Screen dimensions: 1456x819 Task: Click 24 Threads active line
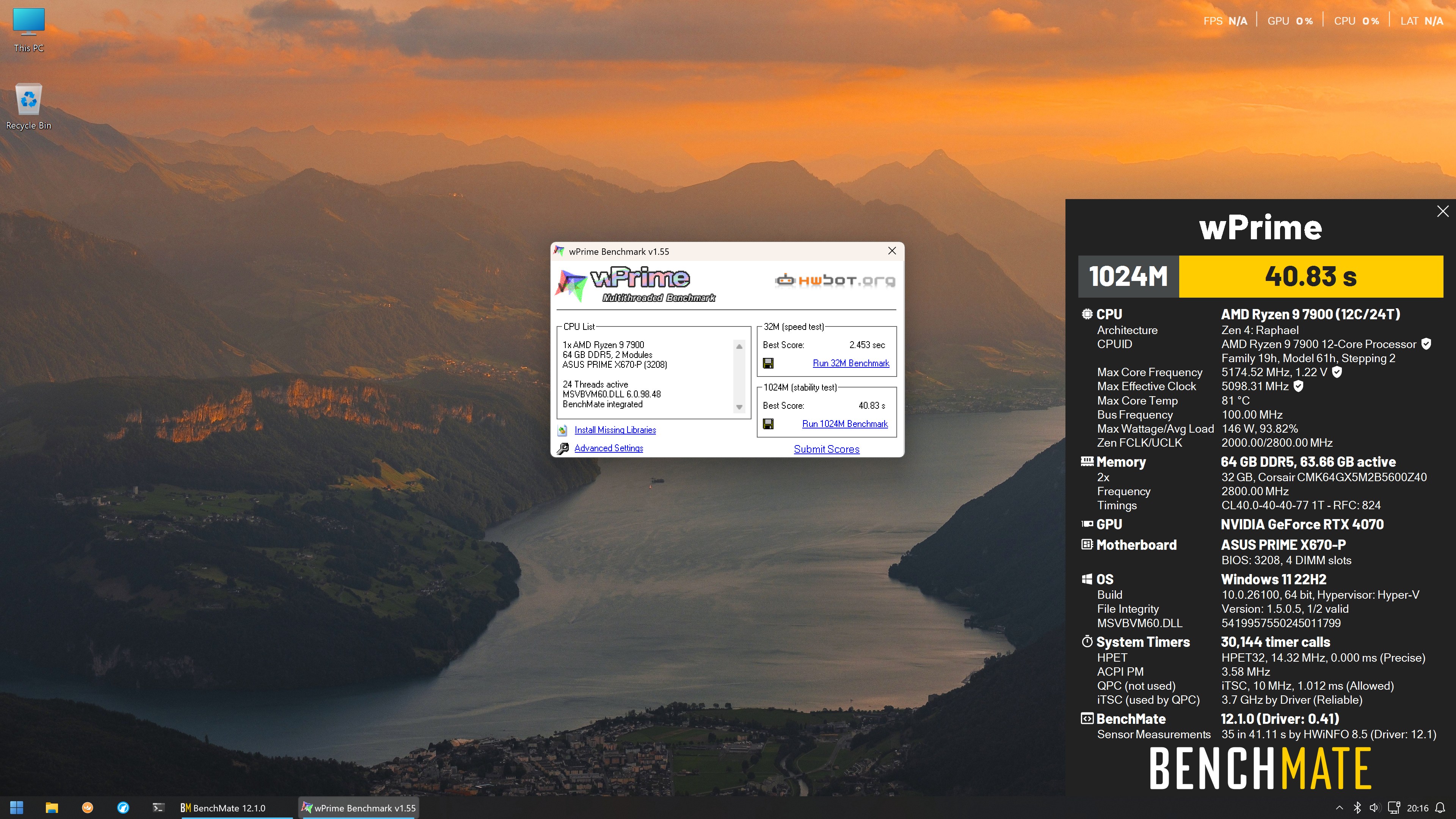[595, 384]
